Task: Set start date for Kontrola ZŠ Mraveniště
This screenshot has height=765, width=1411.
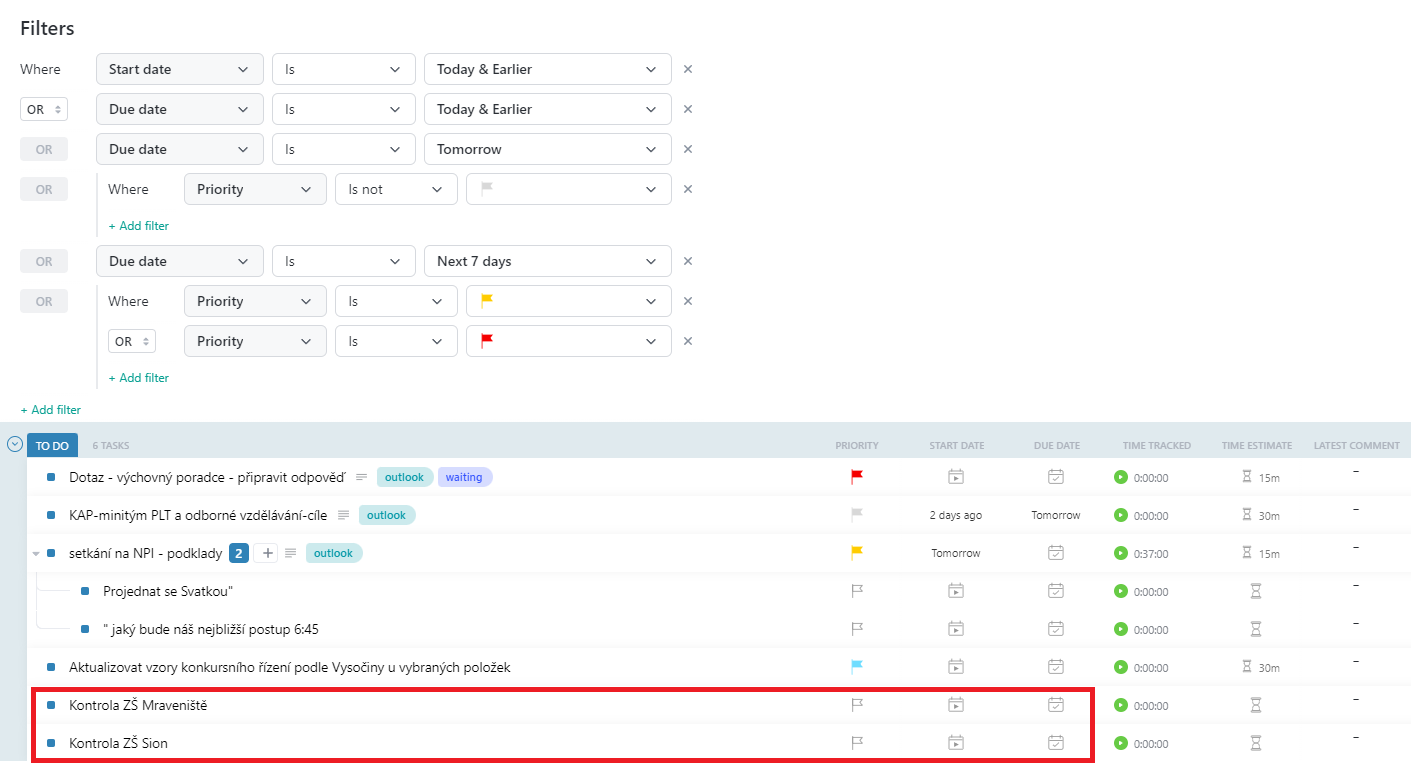Action: 956,705
